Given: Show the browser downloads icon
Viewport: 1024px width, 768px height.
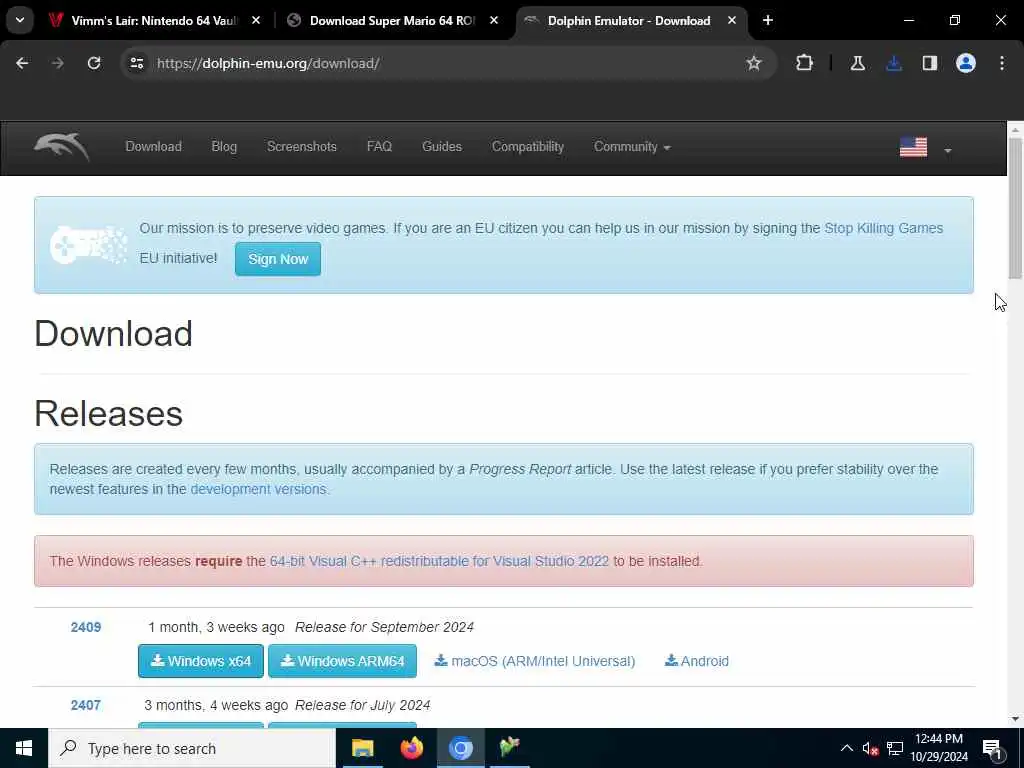Looking at the screenshot, I should [894, 63].
